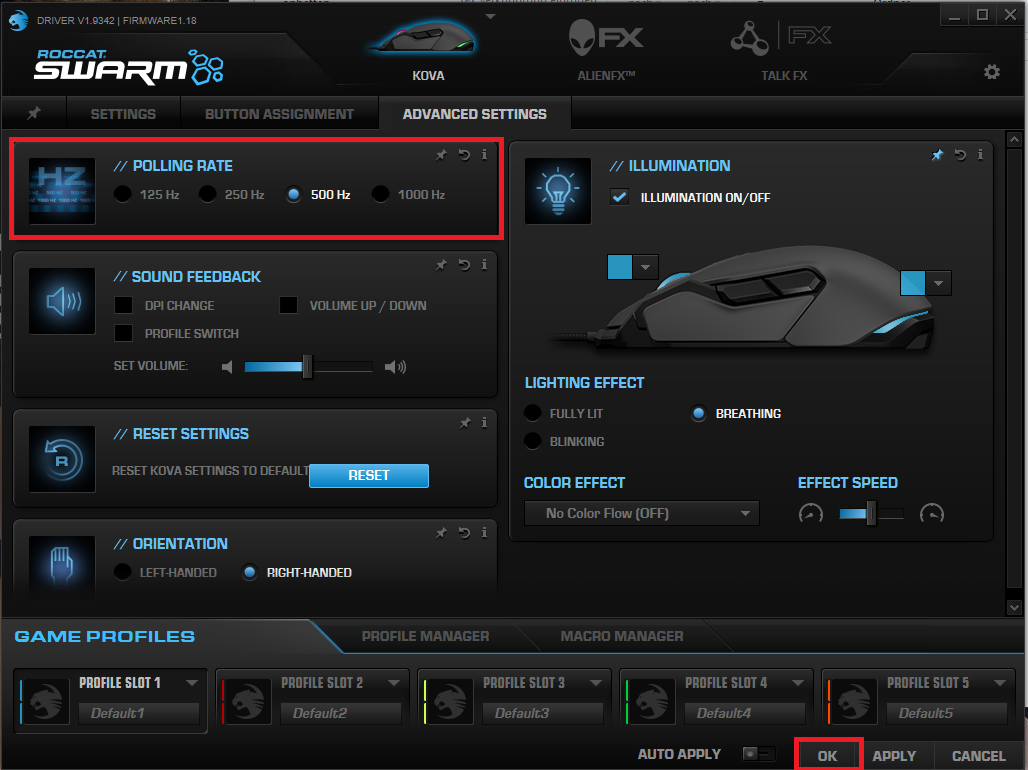Click the Set Volume slider handle
Image resolution: width=1028 pixels, height=770 pixels.
tap(307, 367)
